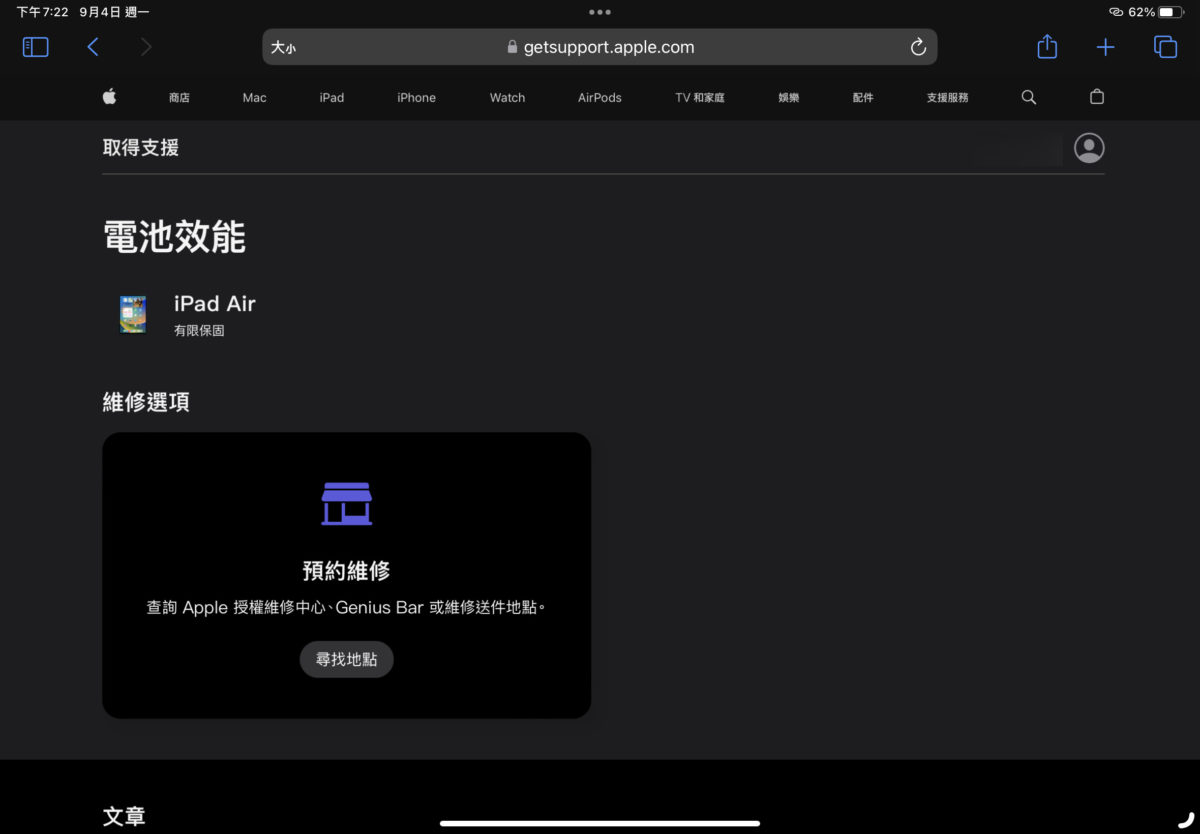
Task: Reload the current page
Action: 918,47
